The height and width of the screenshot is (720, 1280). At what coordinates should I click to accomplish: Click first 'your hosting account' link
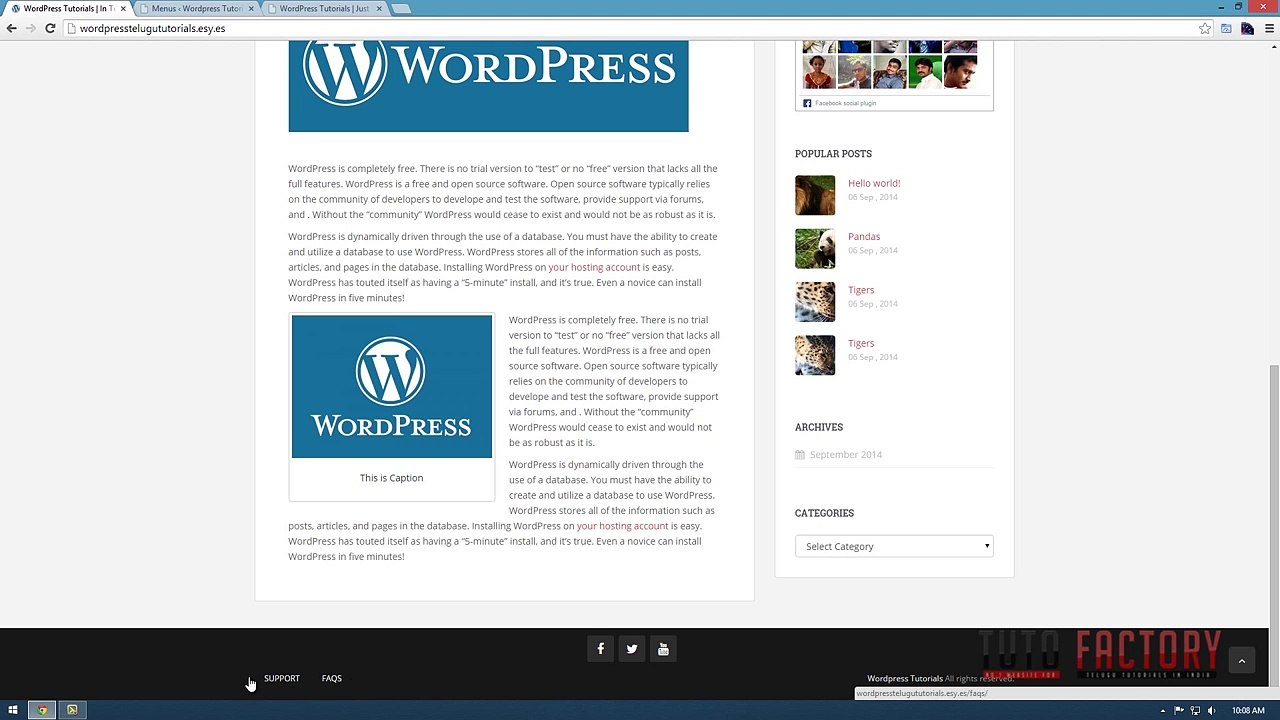coord(594,267)
